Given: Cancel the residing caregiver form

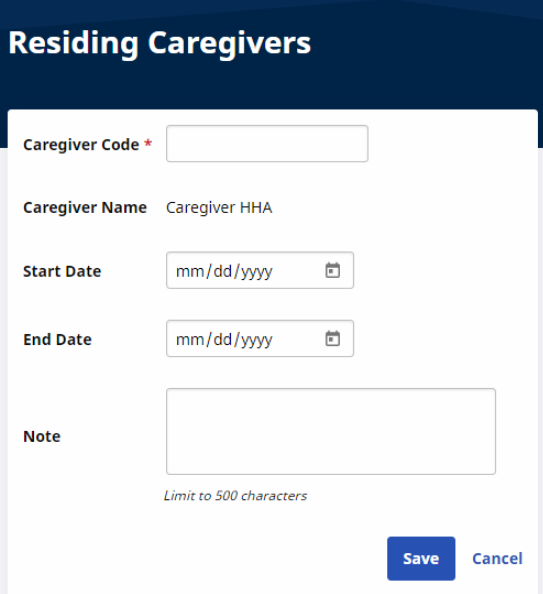Looking at the screenshot, I should coord(497,558).
